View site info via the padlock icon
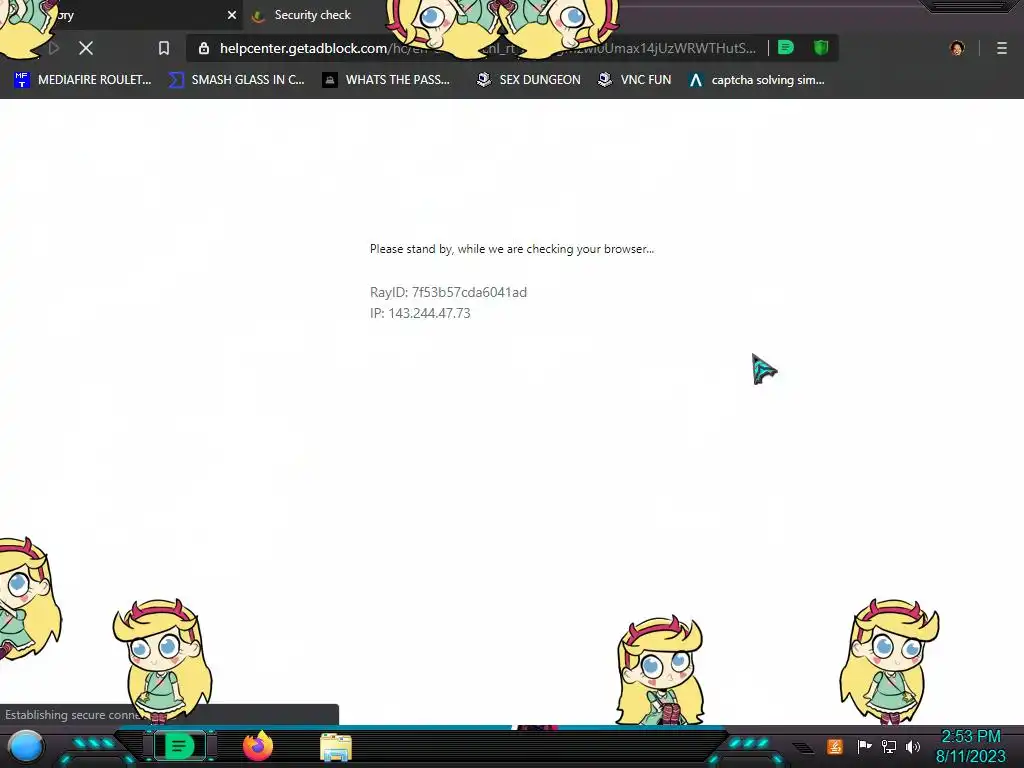Viewport: 1024px width, 768px height. point(204,48)
